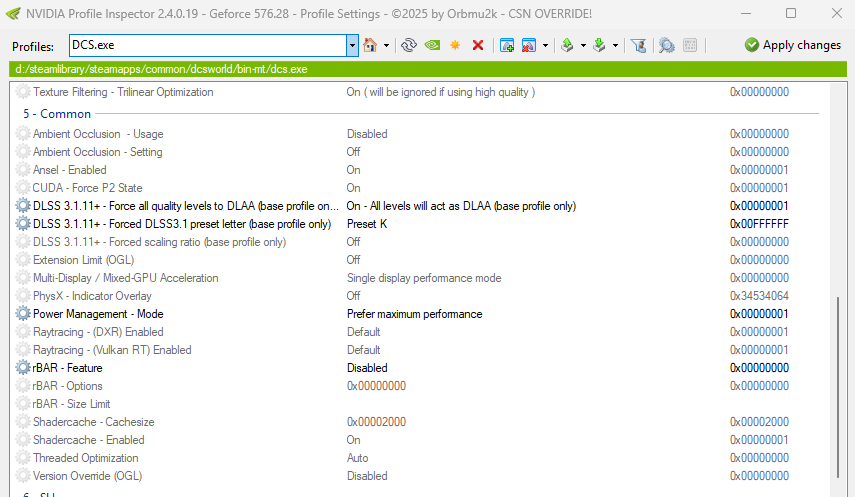Click the Off value of Extension Limit (OGL)

(x=353, y=260)
